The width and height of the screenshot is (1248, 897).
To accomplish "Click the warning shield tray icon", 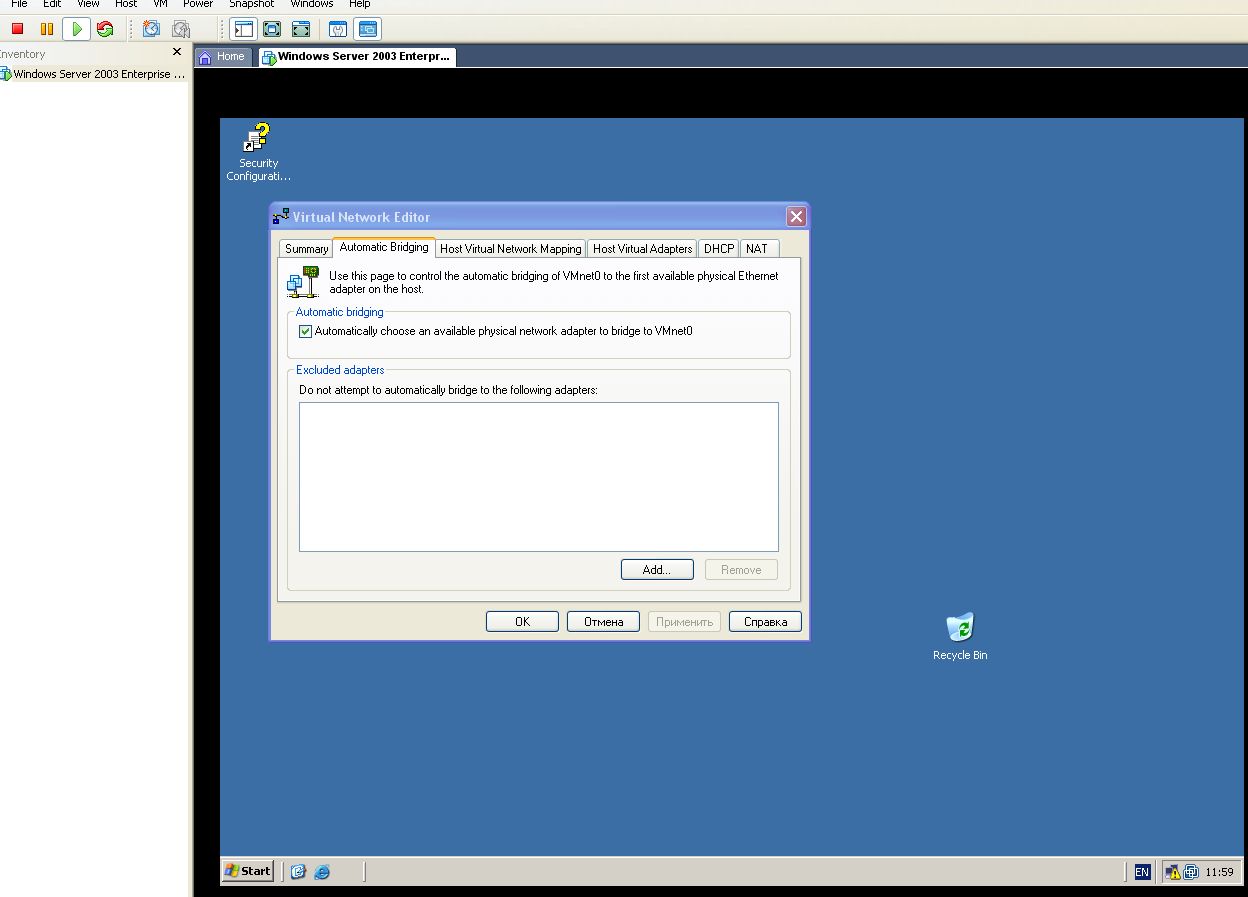I will coord(1173,872).
